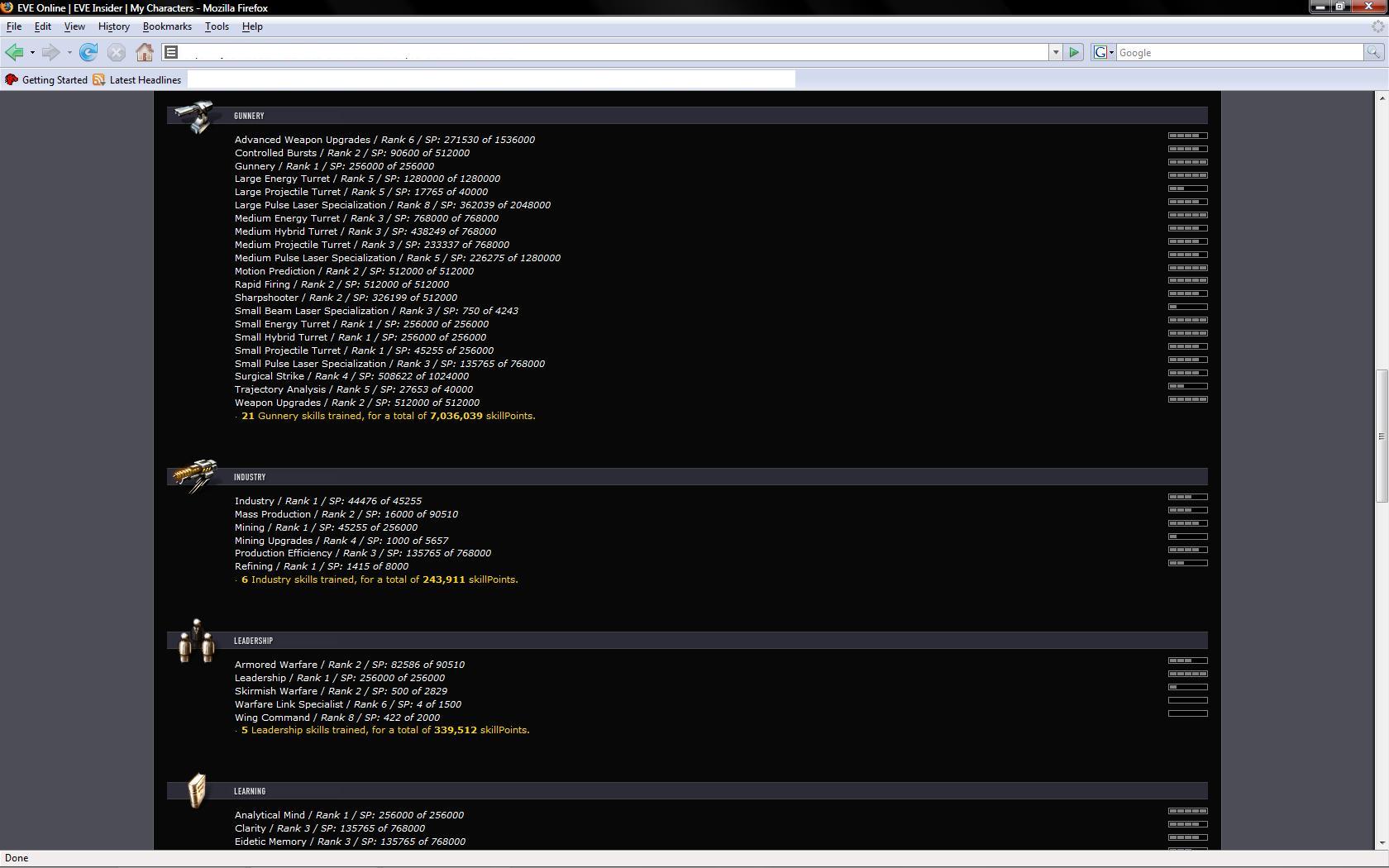
Task: Click the Analytical Mind level bar
Action: [x=1188, y=811]
